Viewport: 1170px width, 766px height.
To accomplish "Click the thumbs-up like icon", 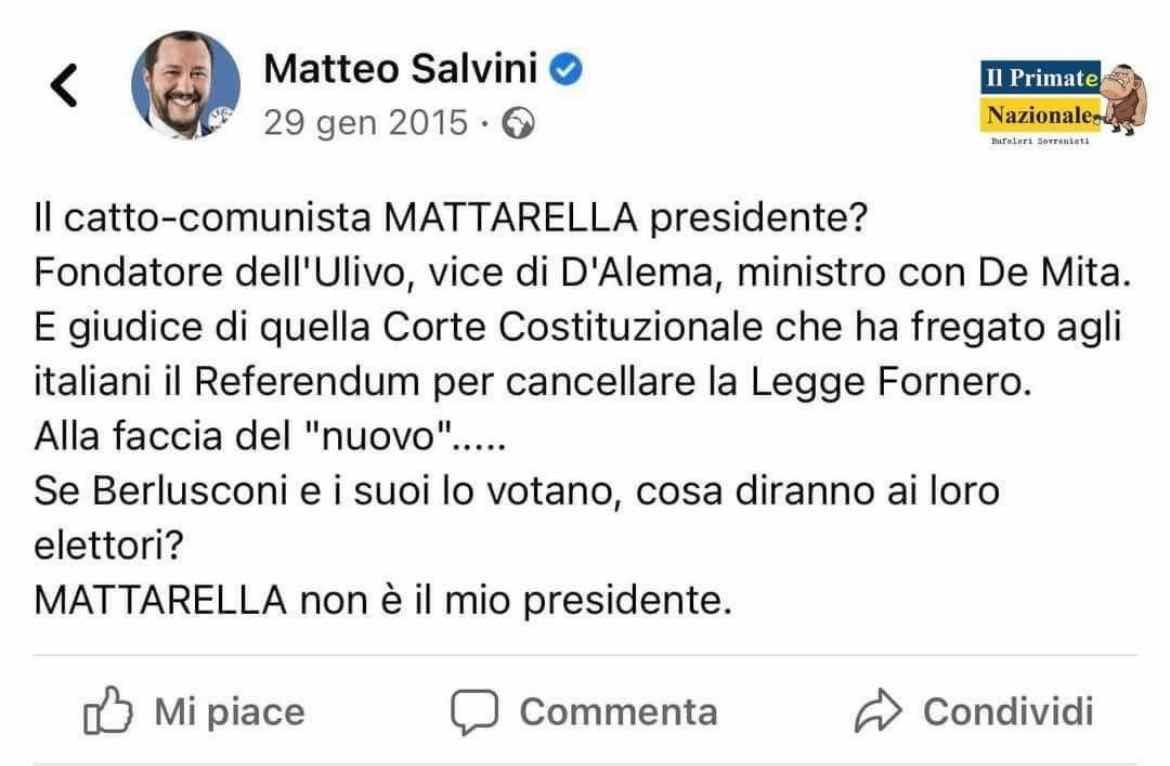I will 107,711.
